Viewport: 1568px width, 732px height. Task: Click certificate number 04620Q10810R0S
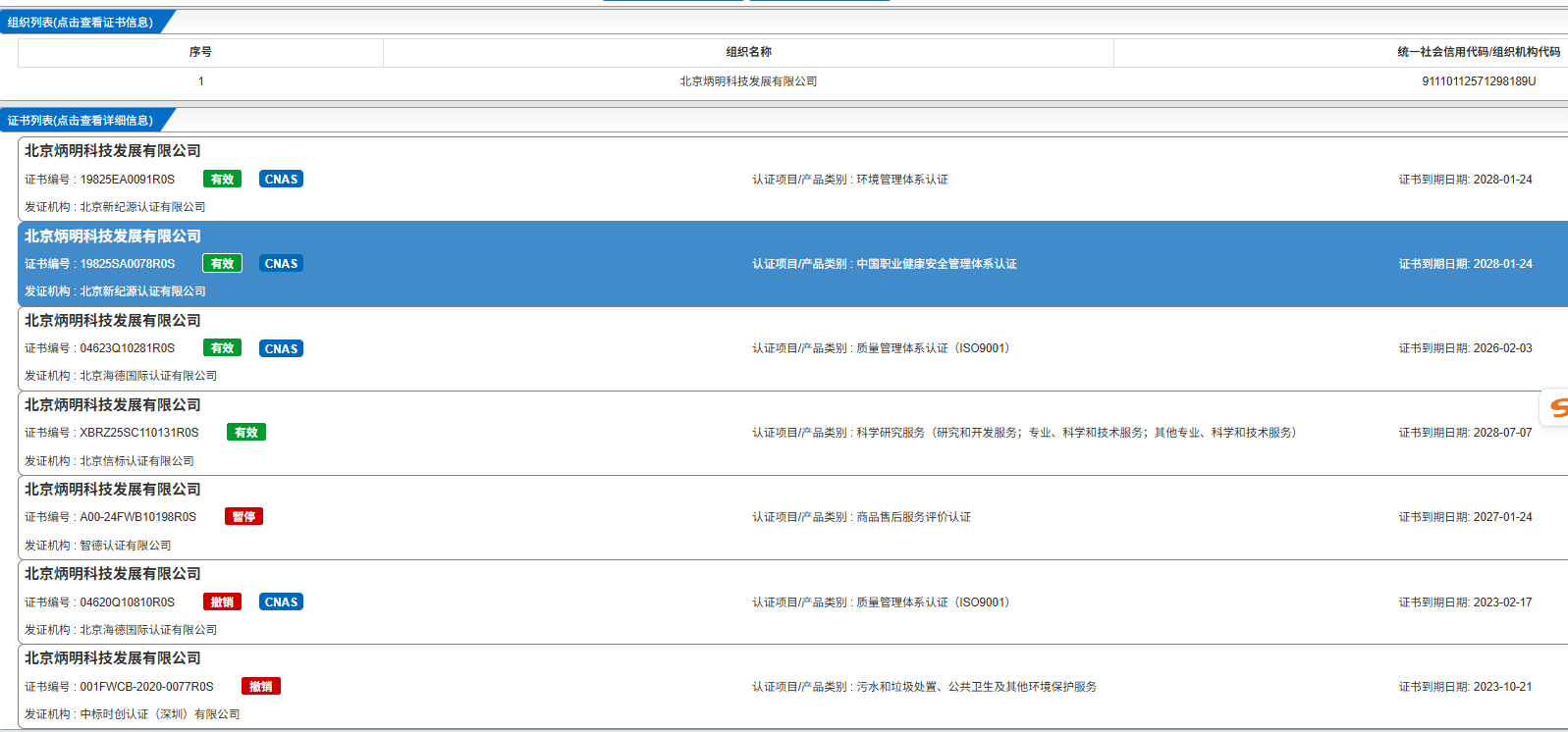coord(128,602)
